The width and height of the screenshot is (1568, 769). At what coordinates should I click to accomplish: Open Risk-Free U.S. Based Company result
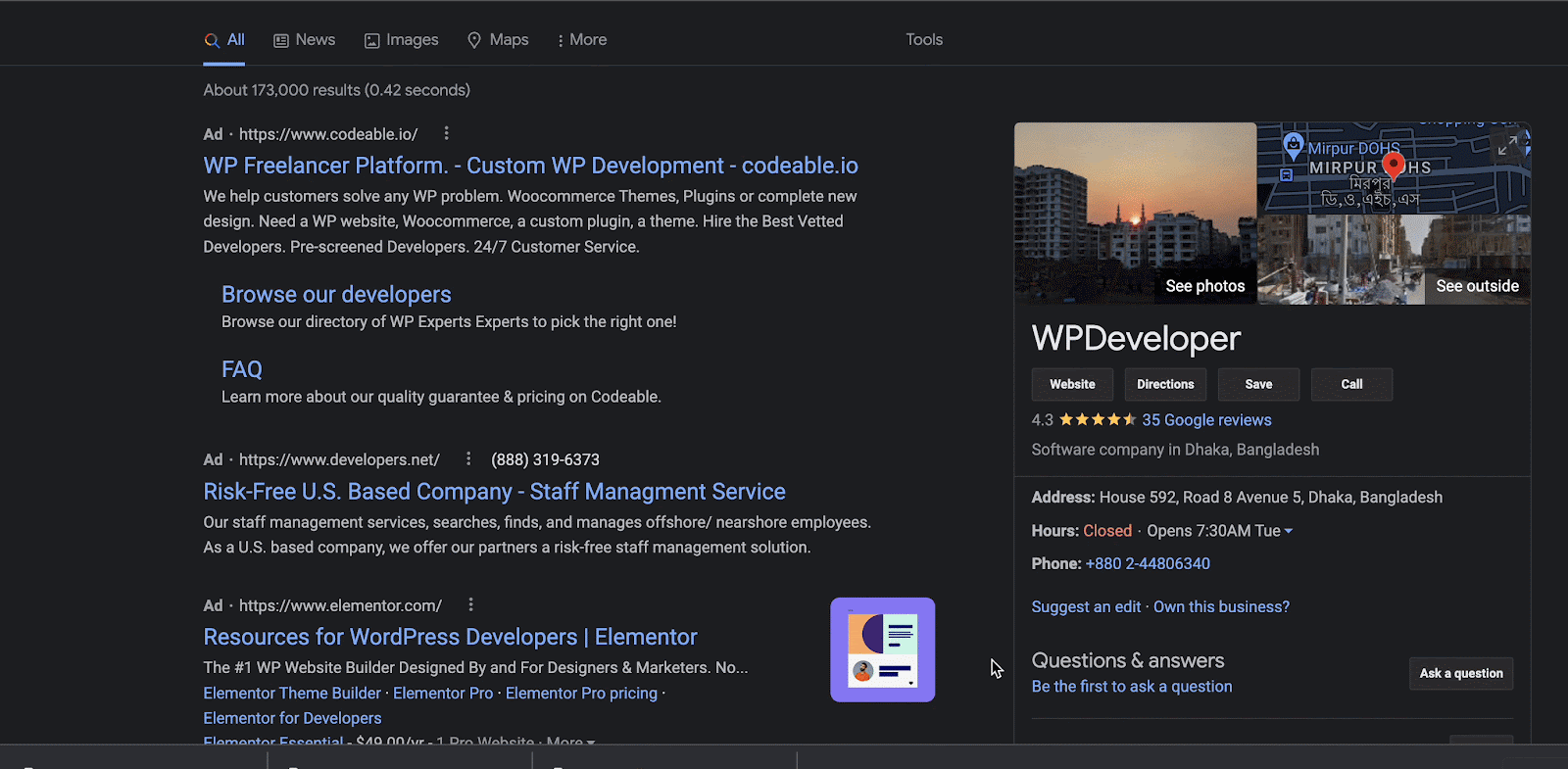[494, 492]
